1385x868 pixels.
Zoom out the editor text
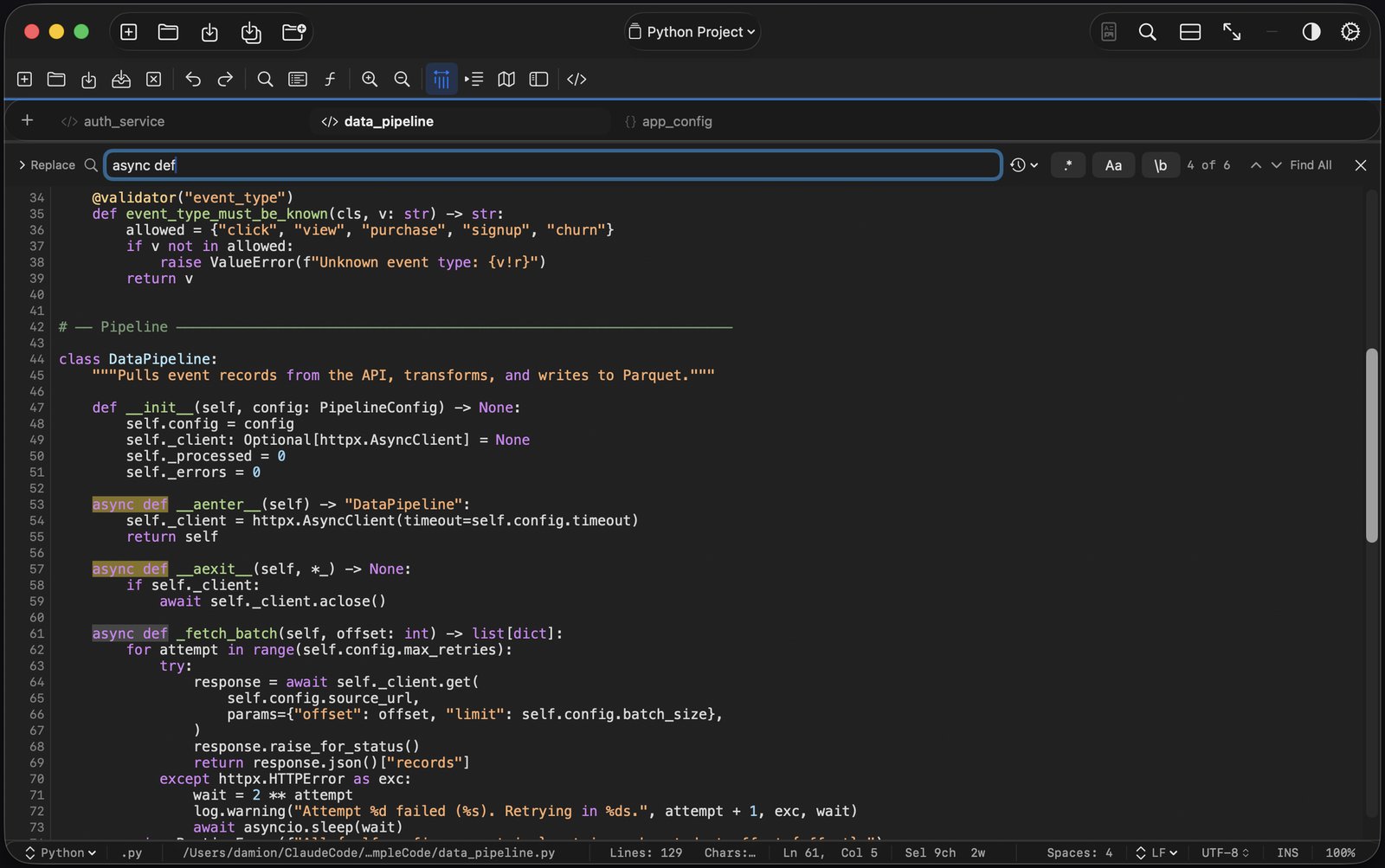pos(402,80)
